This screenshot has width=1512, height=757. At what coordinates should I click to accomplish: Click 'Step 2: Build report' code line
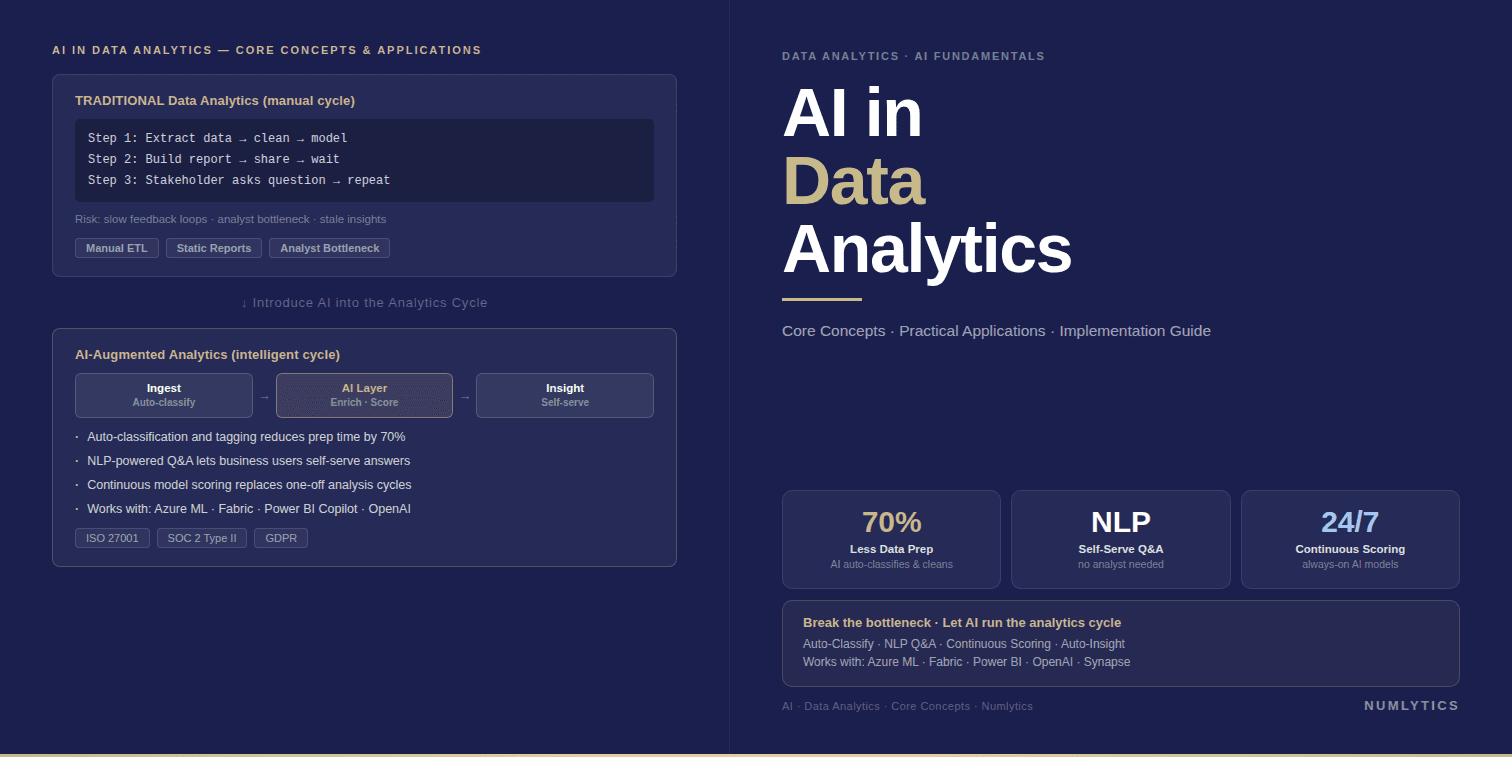coord(214,160)
